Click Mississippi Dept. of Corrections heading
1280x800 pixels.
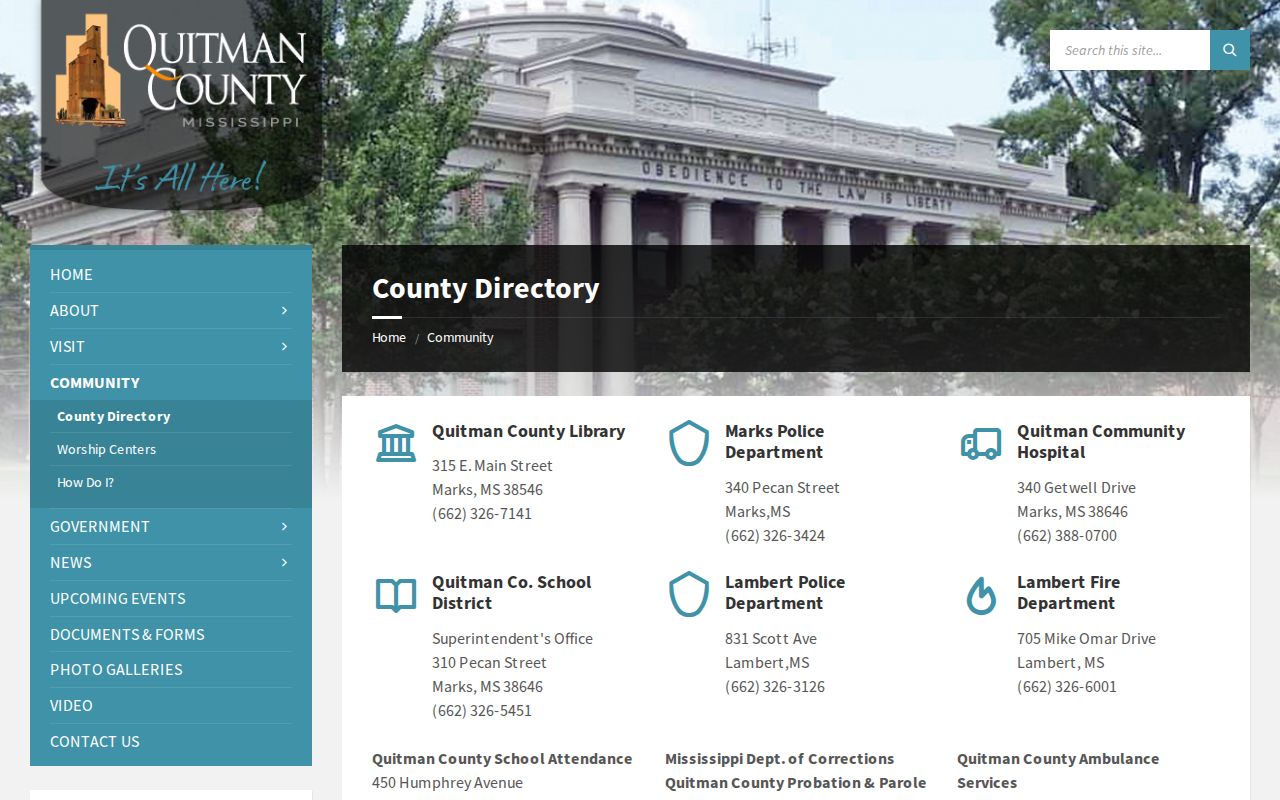click(x=780, y=759)
